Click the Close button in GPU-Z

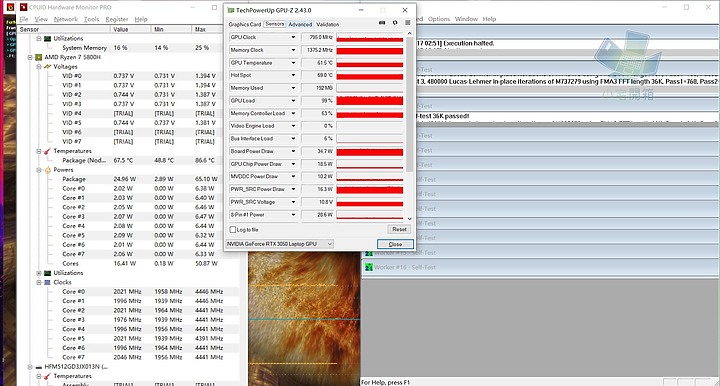coord(395,244)
